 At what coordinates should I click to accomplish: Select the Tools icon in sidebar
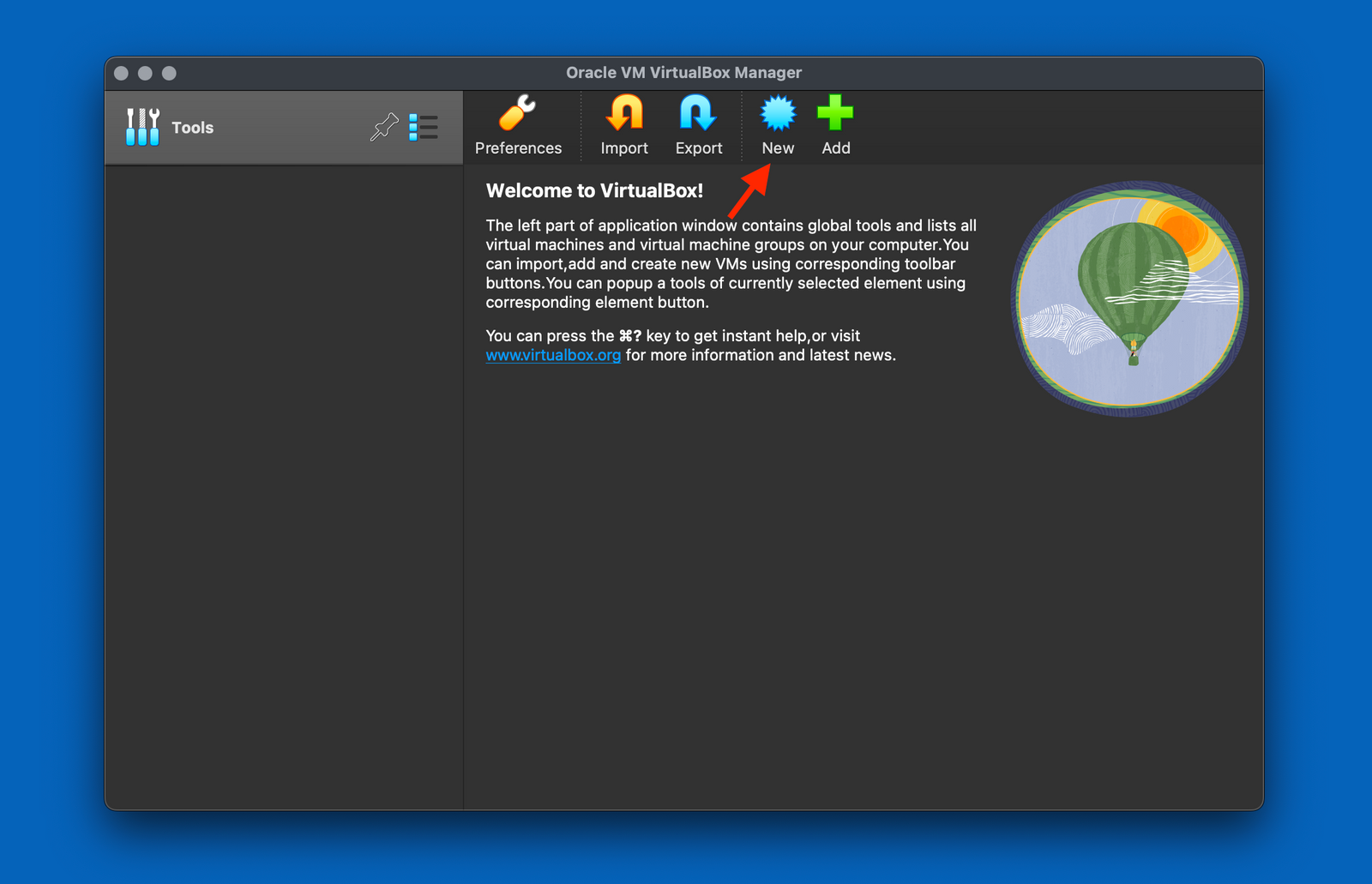[x=142, y=127]
